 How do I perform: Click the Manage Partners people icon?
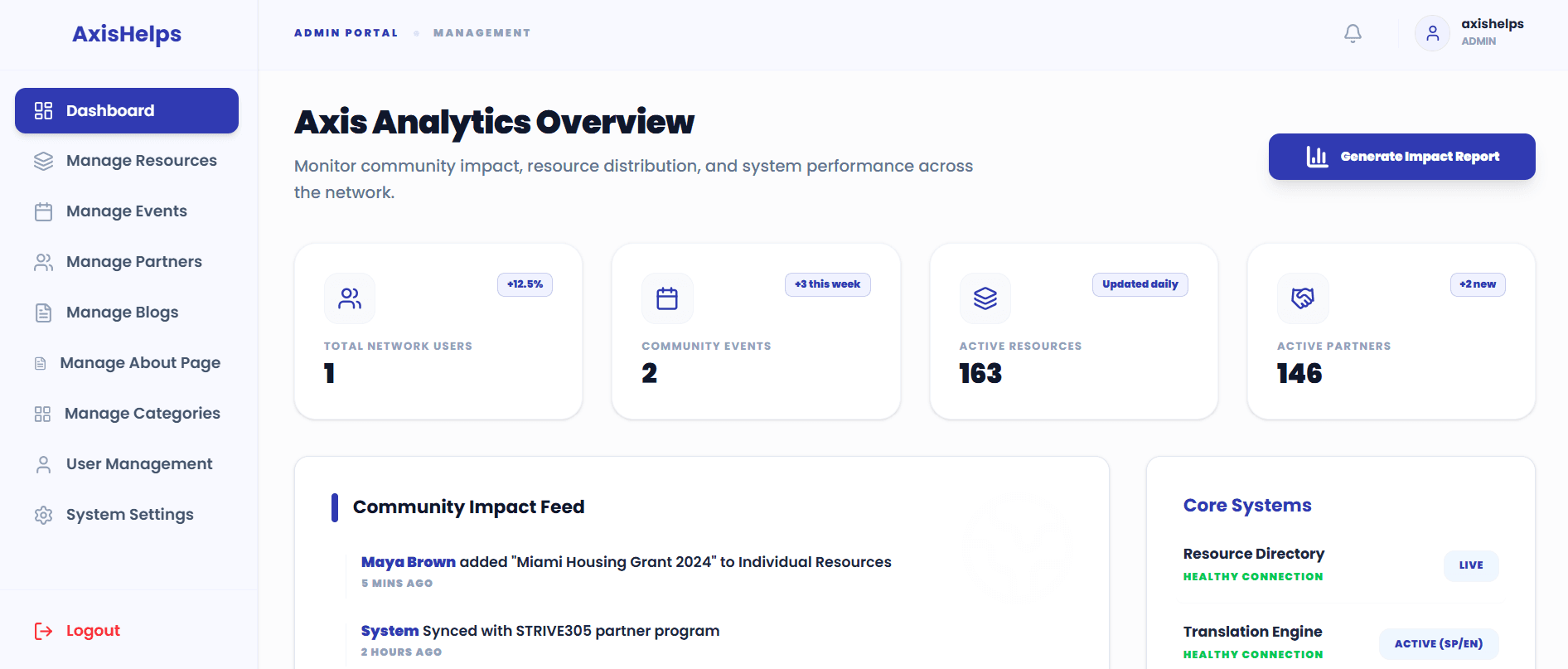[43, 262]
